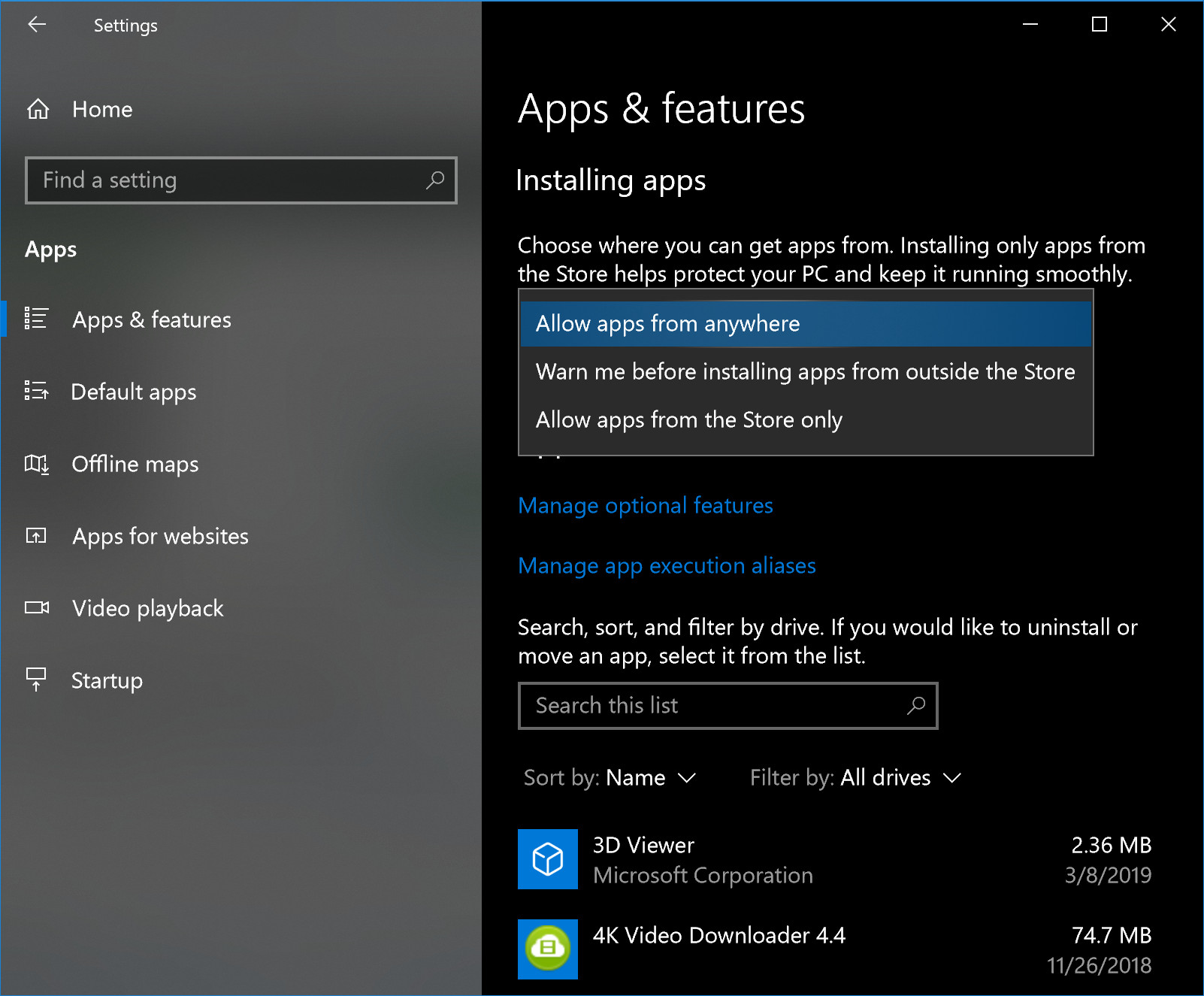Click the 4K Video Downloader app icon

pos(547,949)
